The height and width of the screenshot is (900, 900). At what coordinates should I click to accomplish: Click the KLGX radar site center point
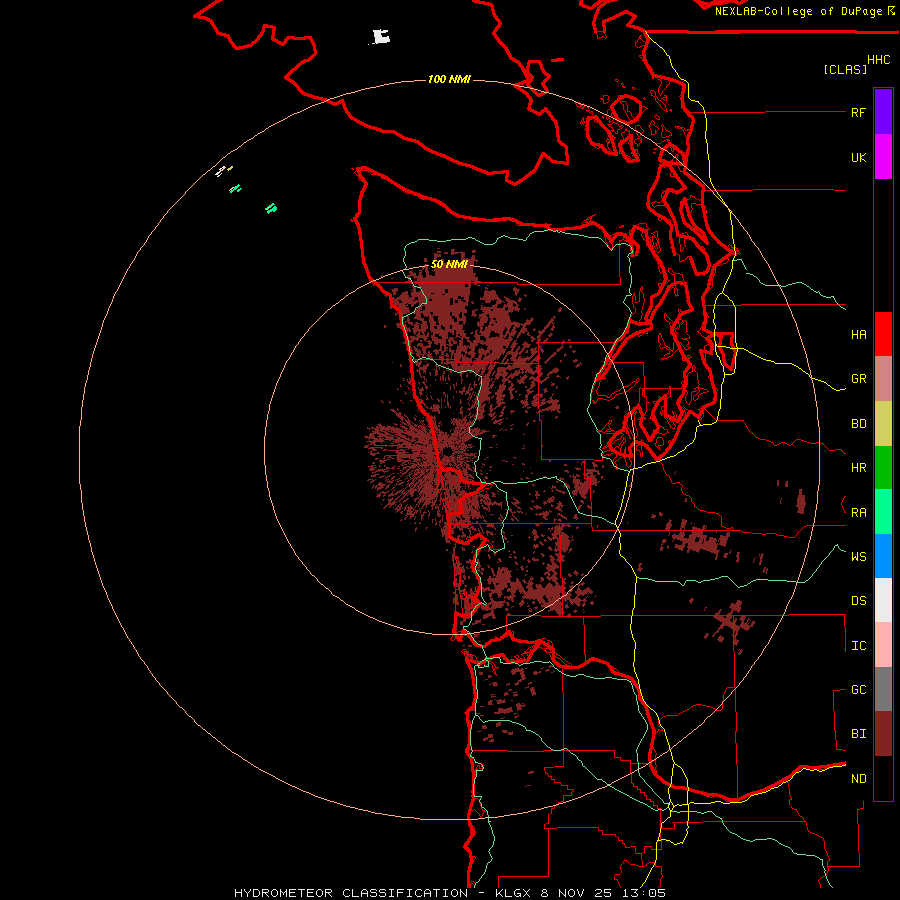point(448,452)
